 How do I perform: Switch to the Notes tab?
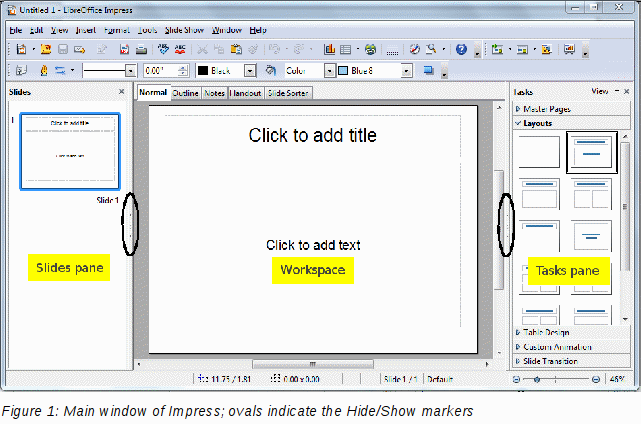(215, 93)
